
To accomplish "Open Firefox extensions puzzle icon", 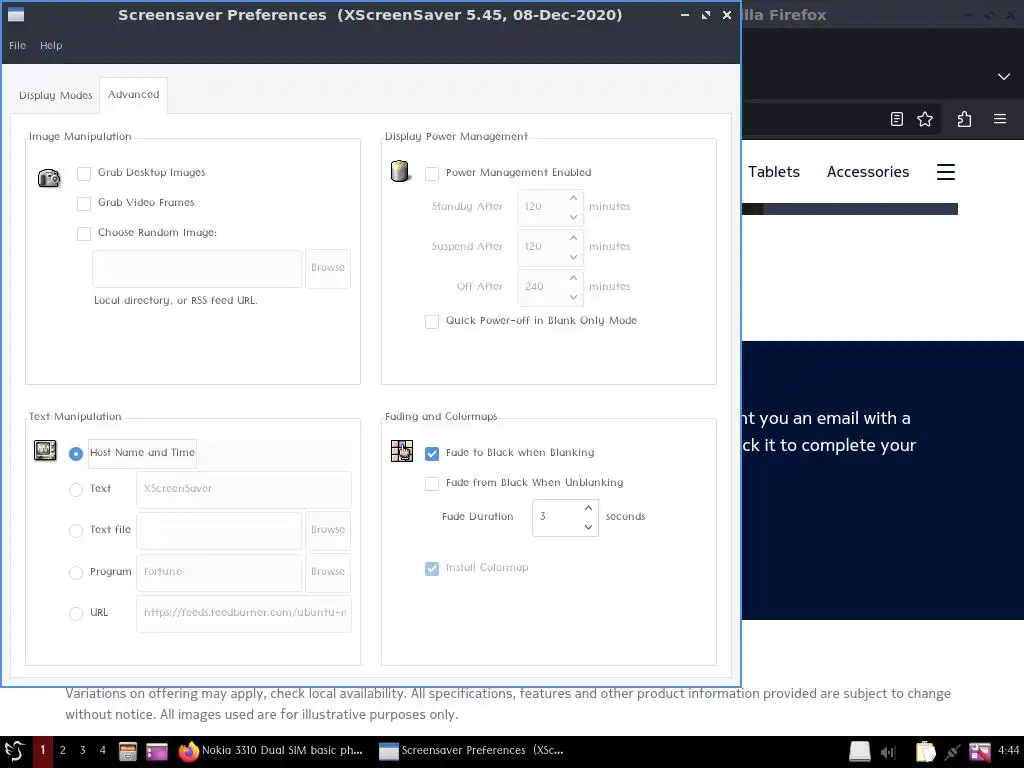I will (964, 119).
